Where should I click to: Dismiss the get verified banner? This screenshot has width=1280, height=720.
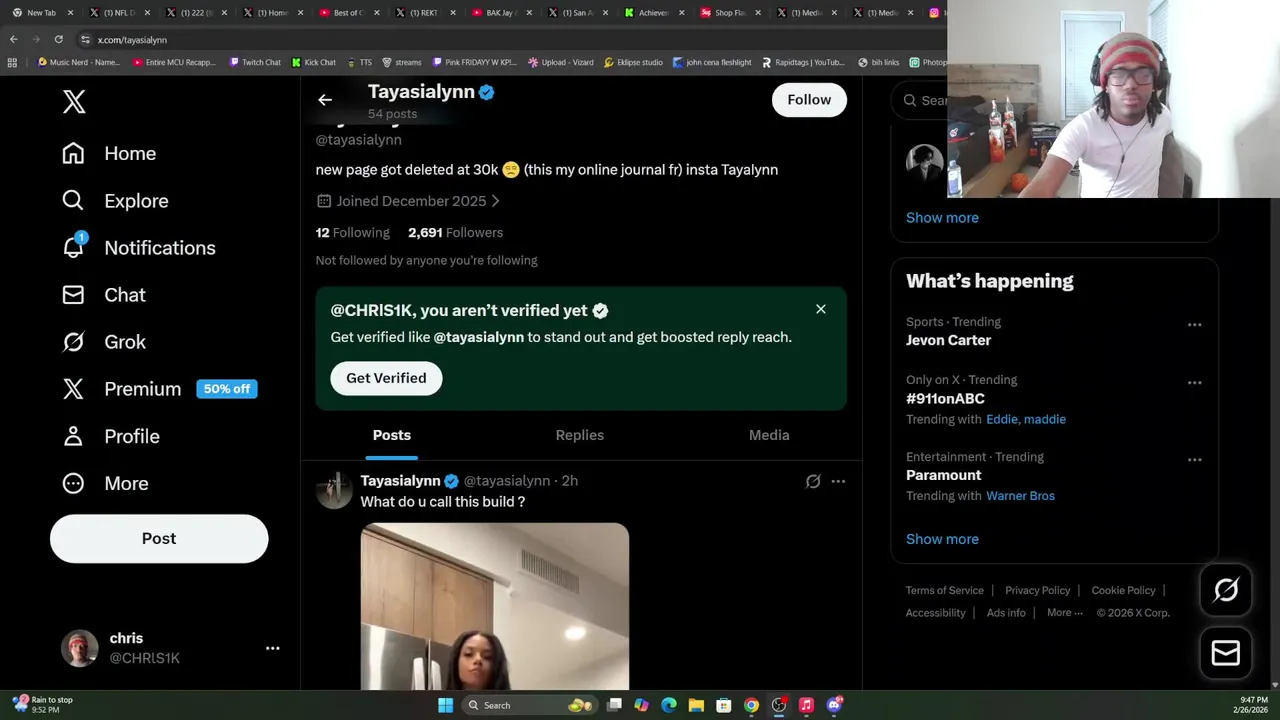pos(821,309)
